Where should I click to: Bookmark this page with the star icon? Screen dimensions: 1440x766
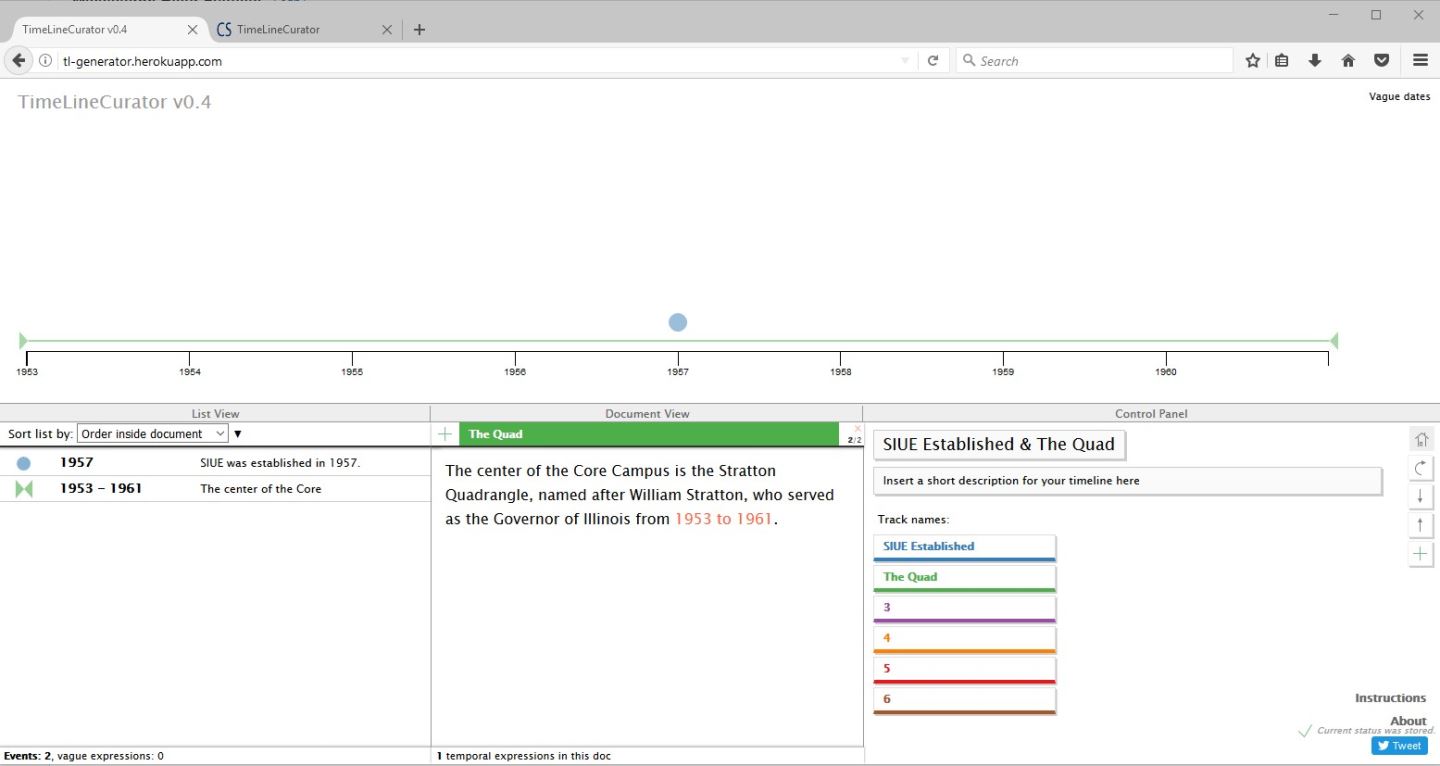coord(1252,61)
